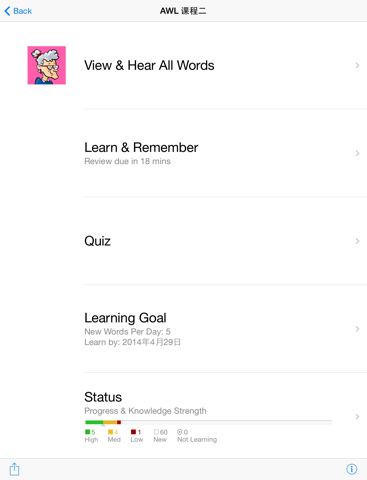Screen dimensions: 367x480
Task: Tap the Back arrow chevron icon
Action: point(7,11)
